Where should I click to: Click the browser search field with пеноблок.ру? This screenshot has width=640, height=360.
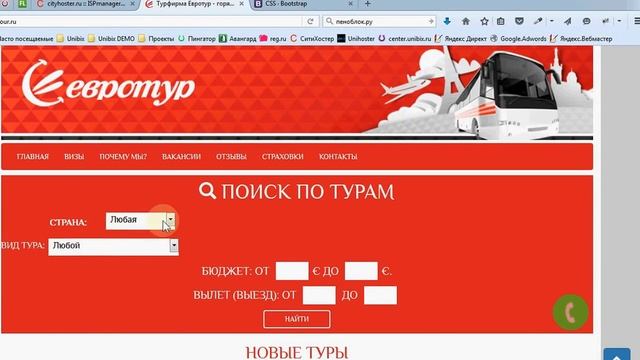pos(378,21)
